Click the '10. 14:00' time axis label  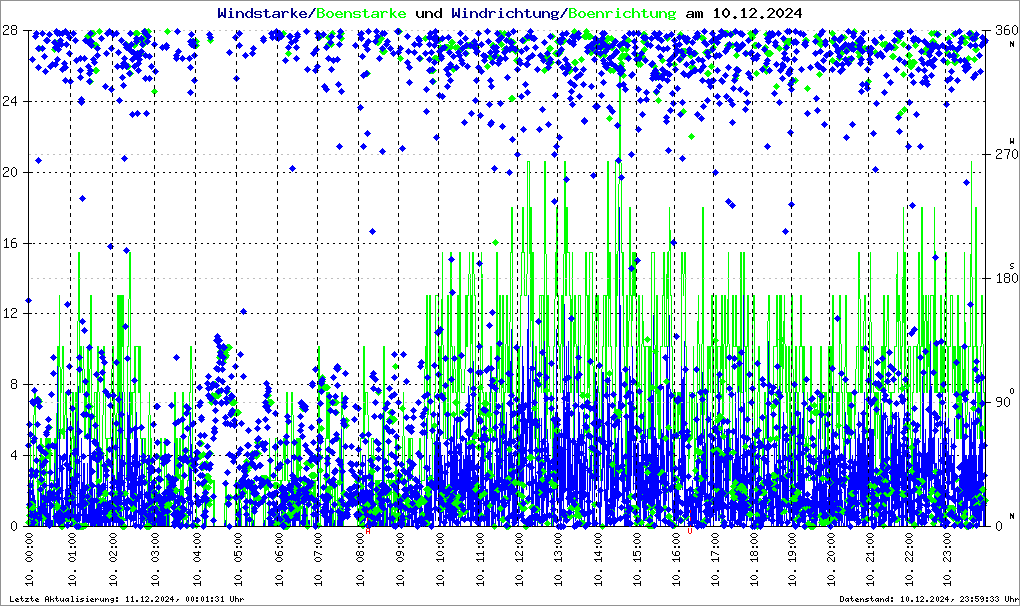597,559
